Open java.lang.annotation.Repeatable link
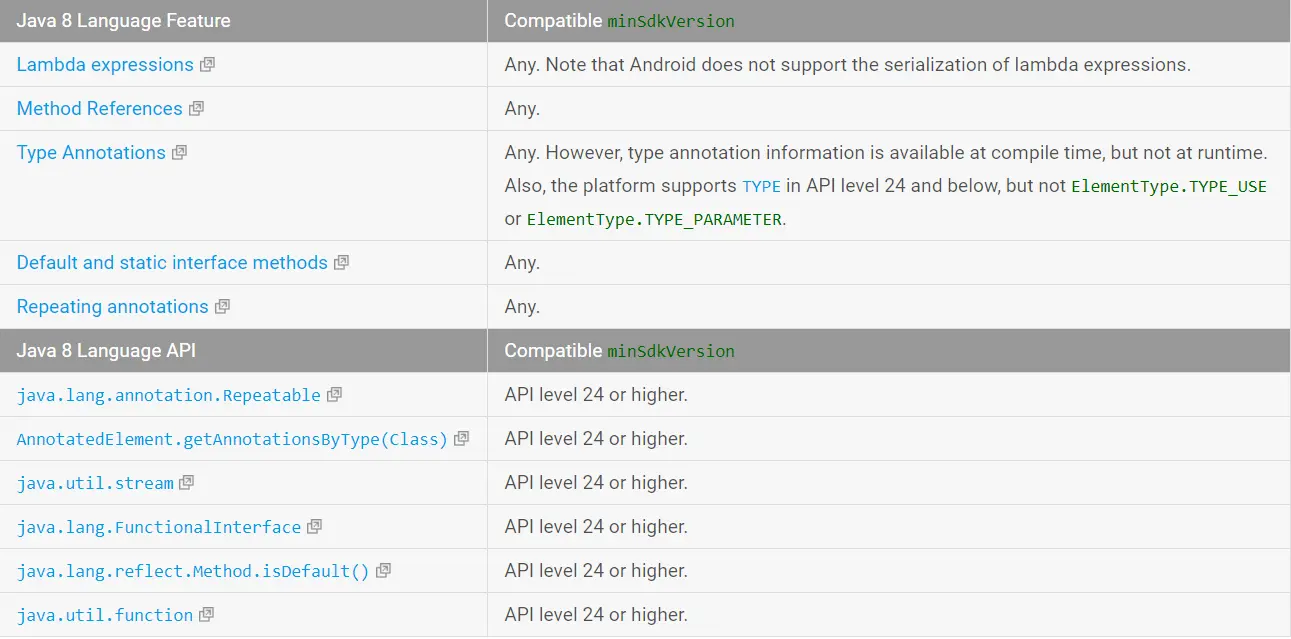This screenshot has height=639, width=1291. coord(168,395)
